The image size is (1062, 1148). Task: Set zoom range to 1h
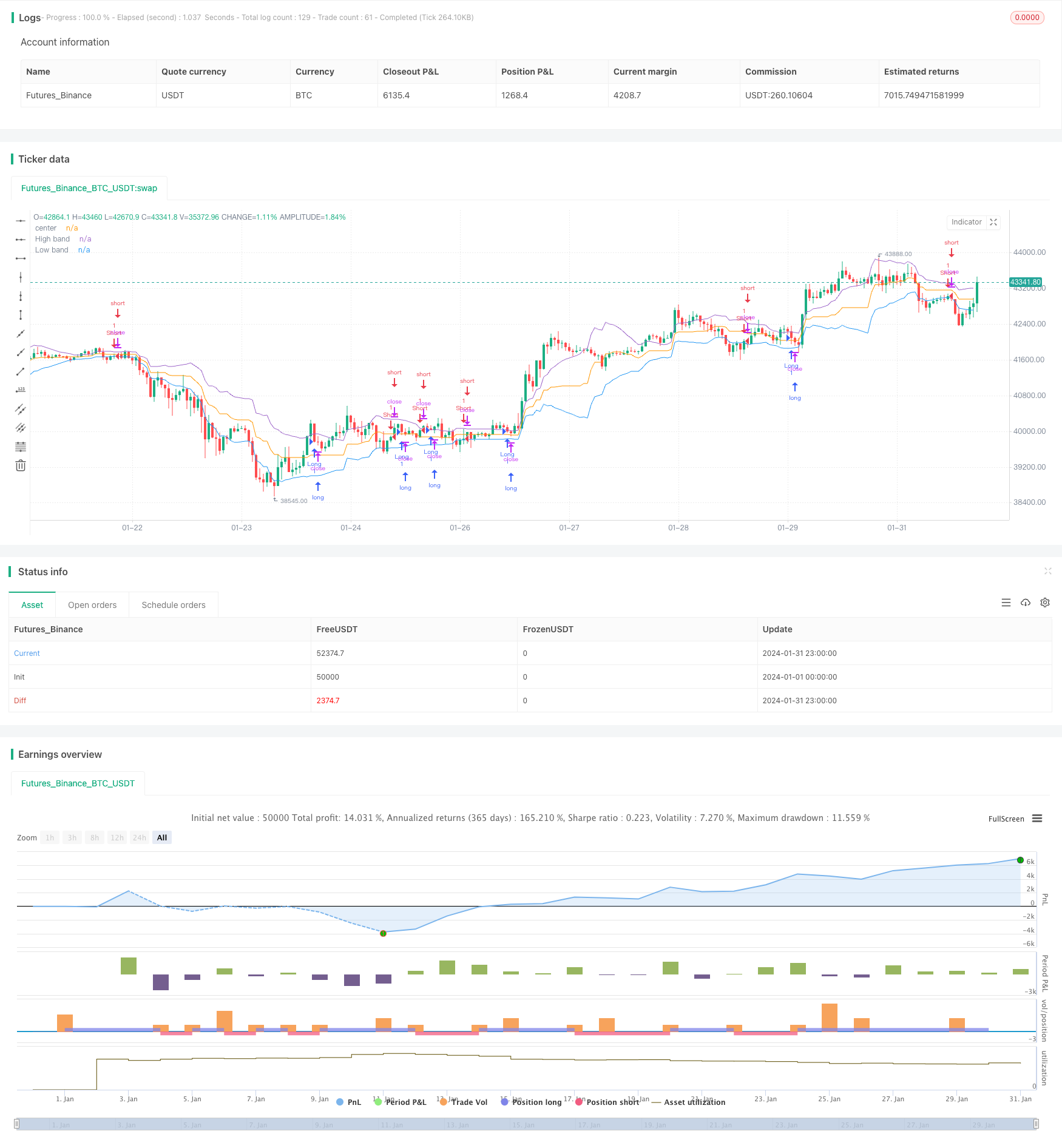point(50,837)
